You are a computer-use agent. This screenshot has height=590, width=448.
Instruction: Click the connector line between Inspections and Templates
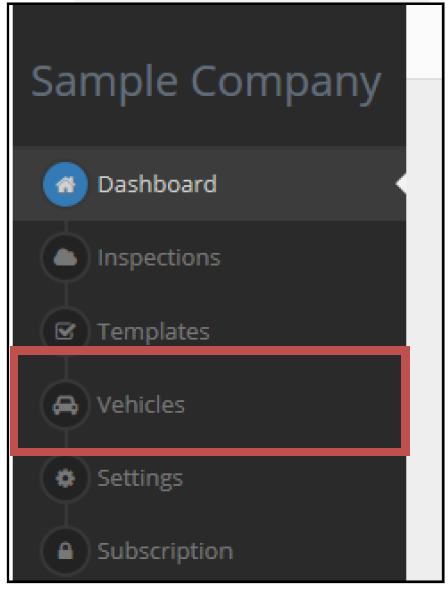click(x=66, y=295)
